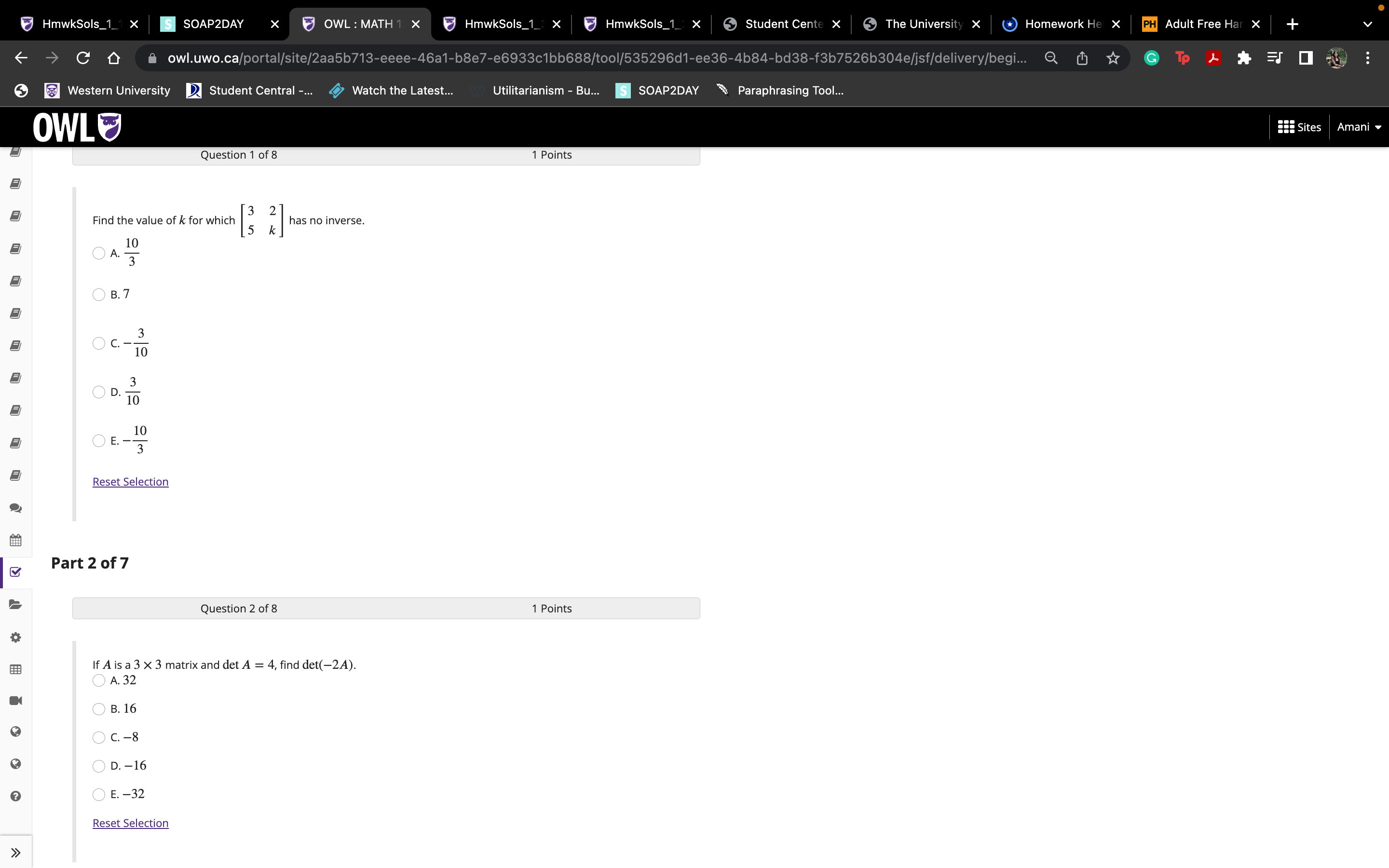Select answer E. −32 for Question 2
Screen dimensions: 1389x868
99,795
